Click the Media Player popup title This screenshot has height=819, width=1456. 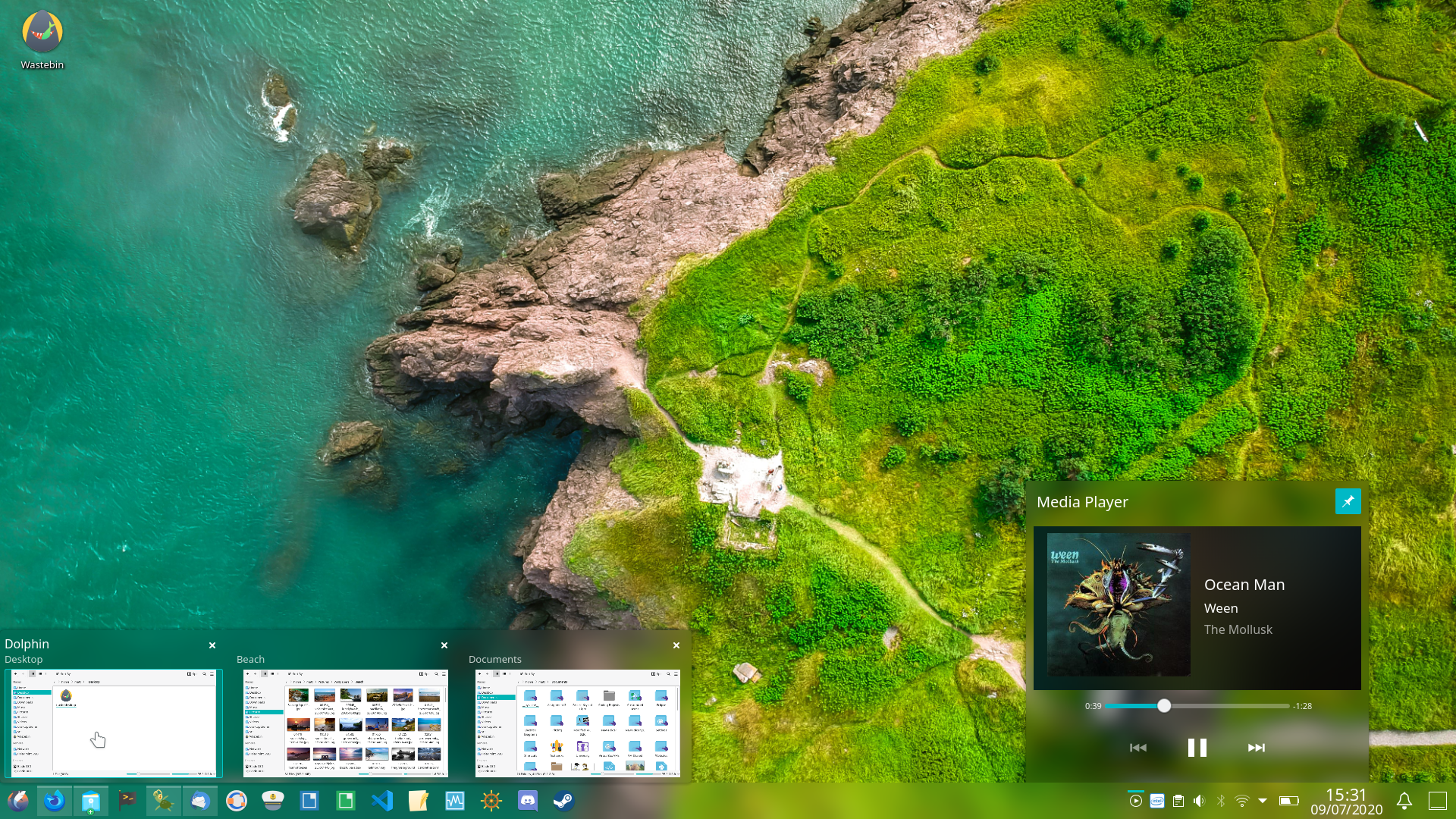(1082, 502)
